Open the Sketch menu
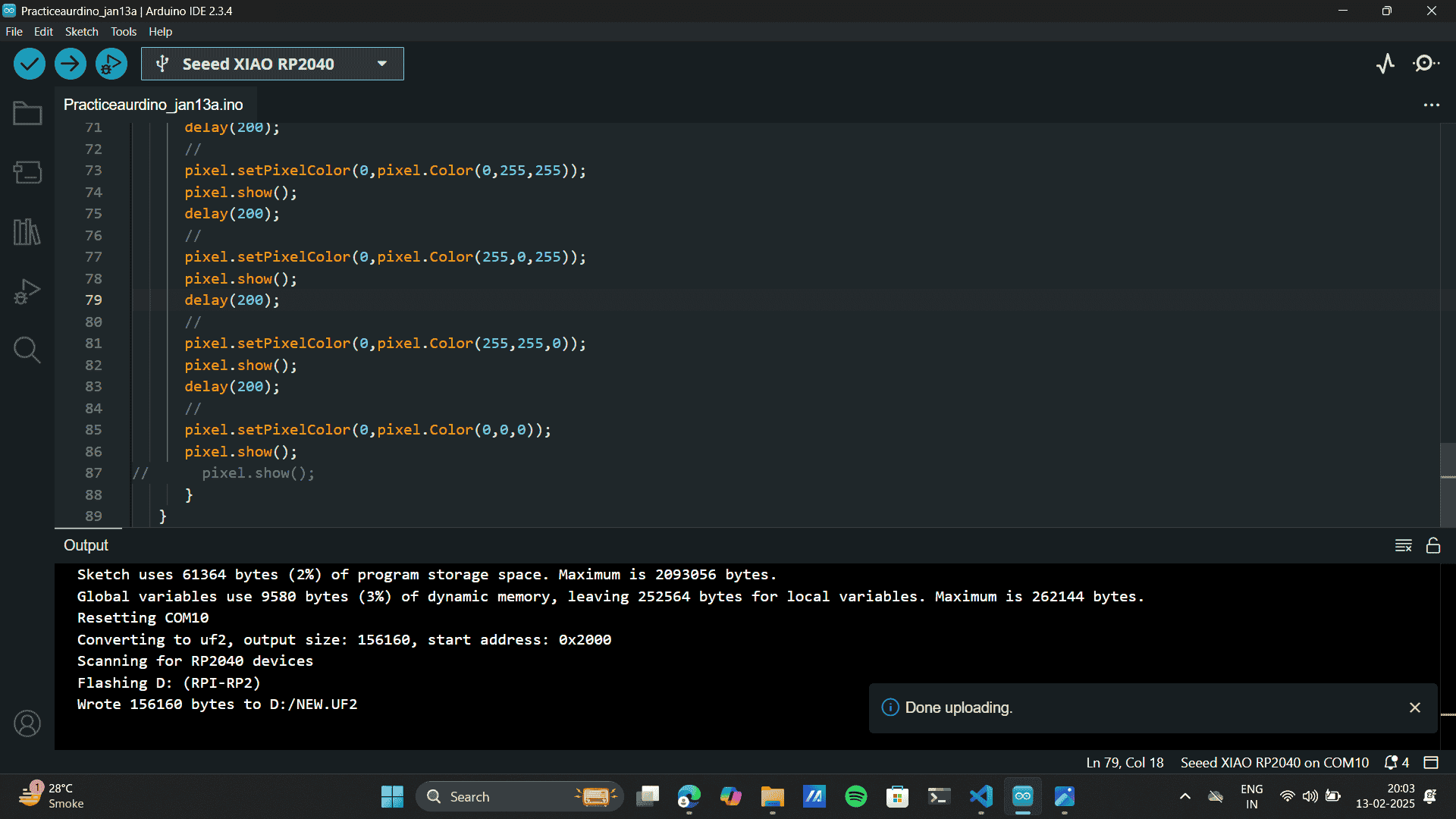This screenshot has width=1456, height=819. click(x=79, y=31)
